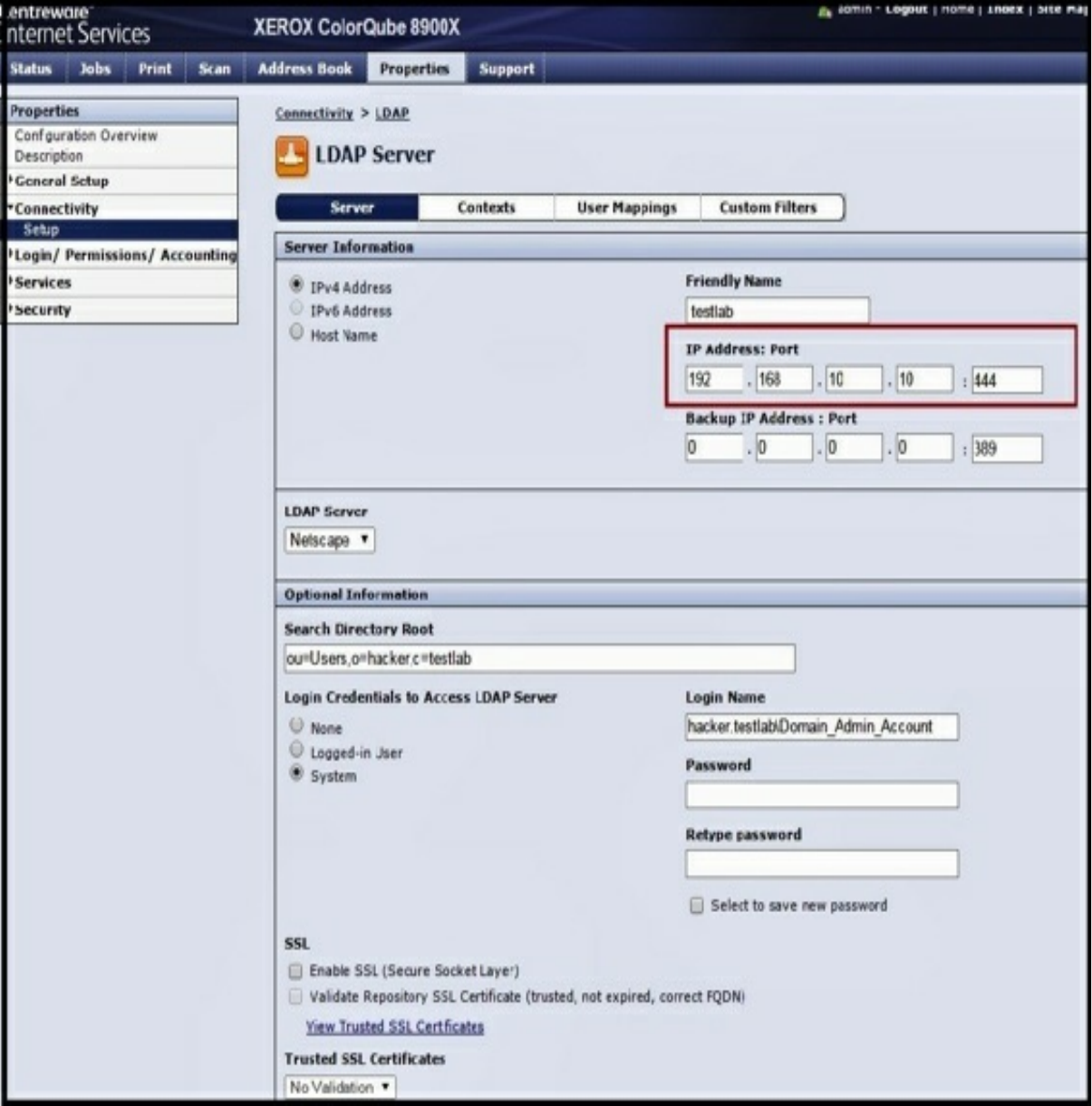Click the LDAP breadcrumb link
This screenshot has width=1092, height=1106.
pos(392,113)
